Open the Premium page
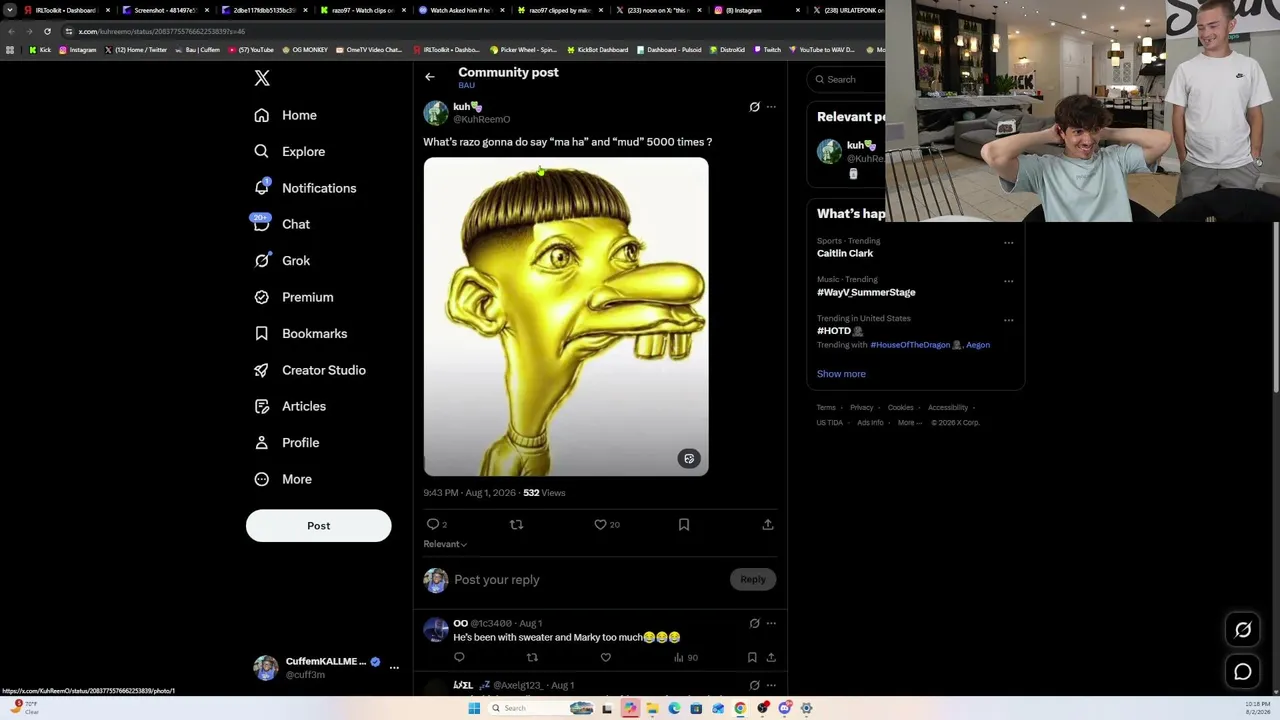 pos(293,297)
